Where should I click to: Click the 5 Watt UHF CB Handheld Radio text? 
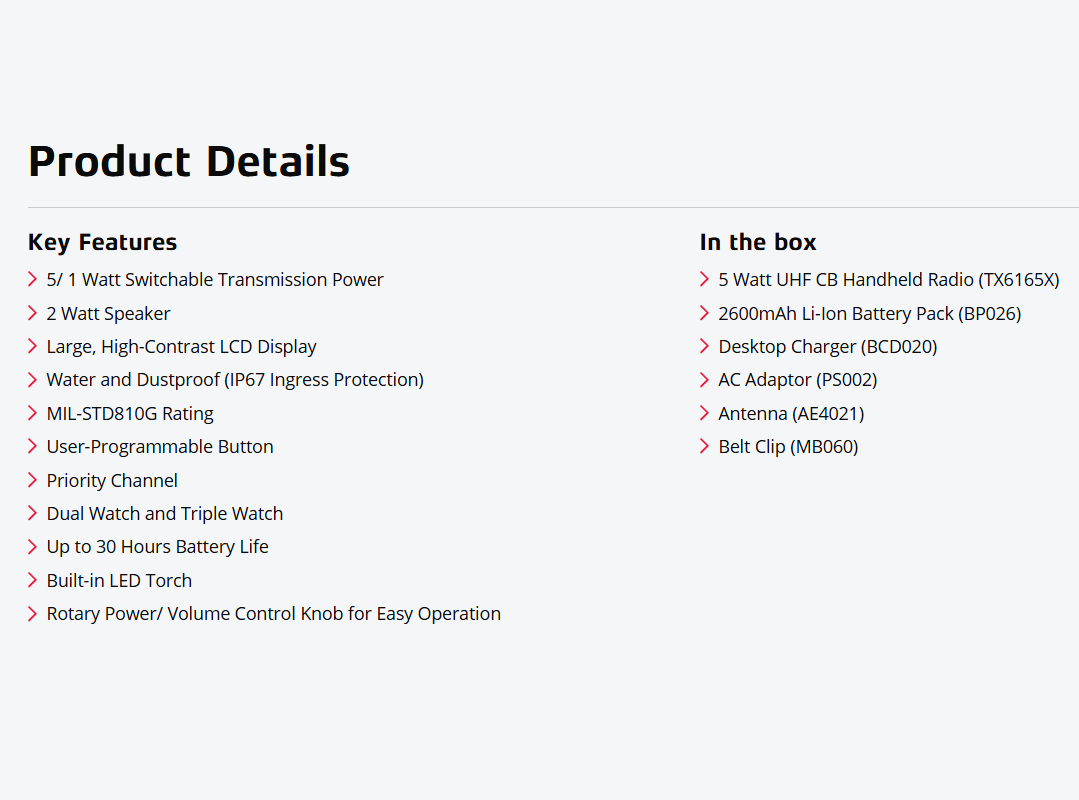tap(888, 280)
